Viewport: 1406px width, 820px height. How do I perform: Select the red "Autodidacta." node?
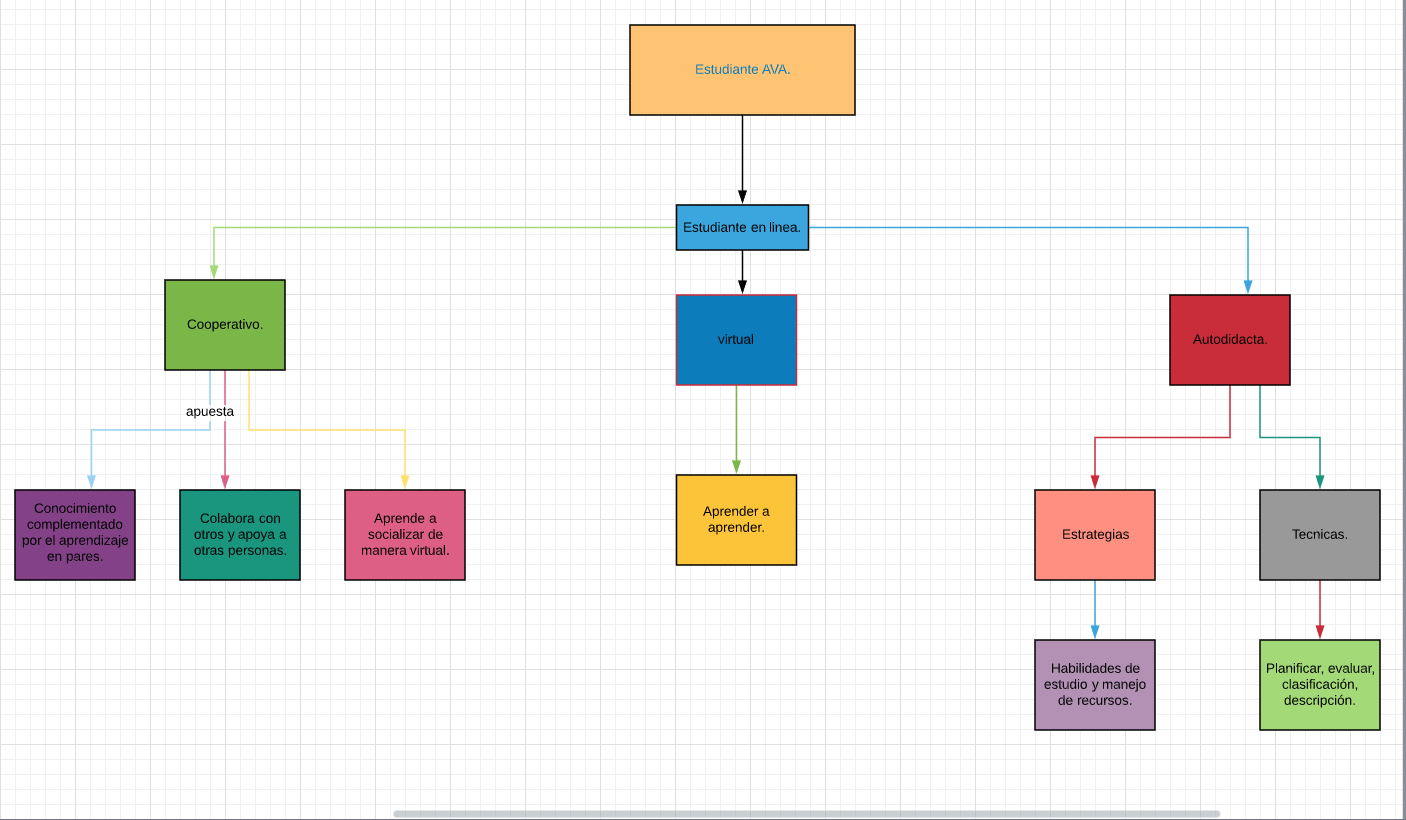(1230, 339)
